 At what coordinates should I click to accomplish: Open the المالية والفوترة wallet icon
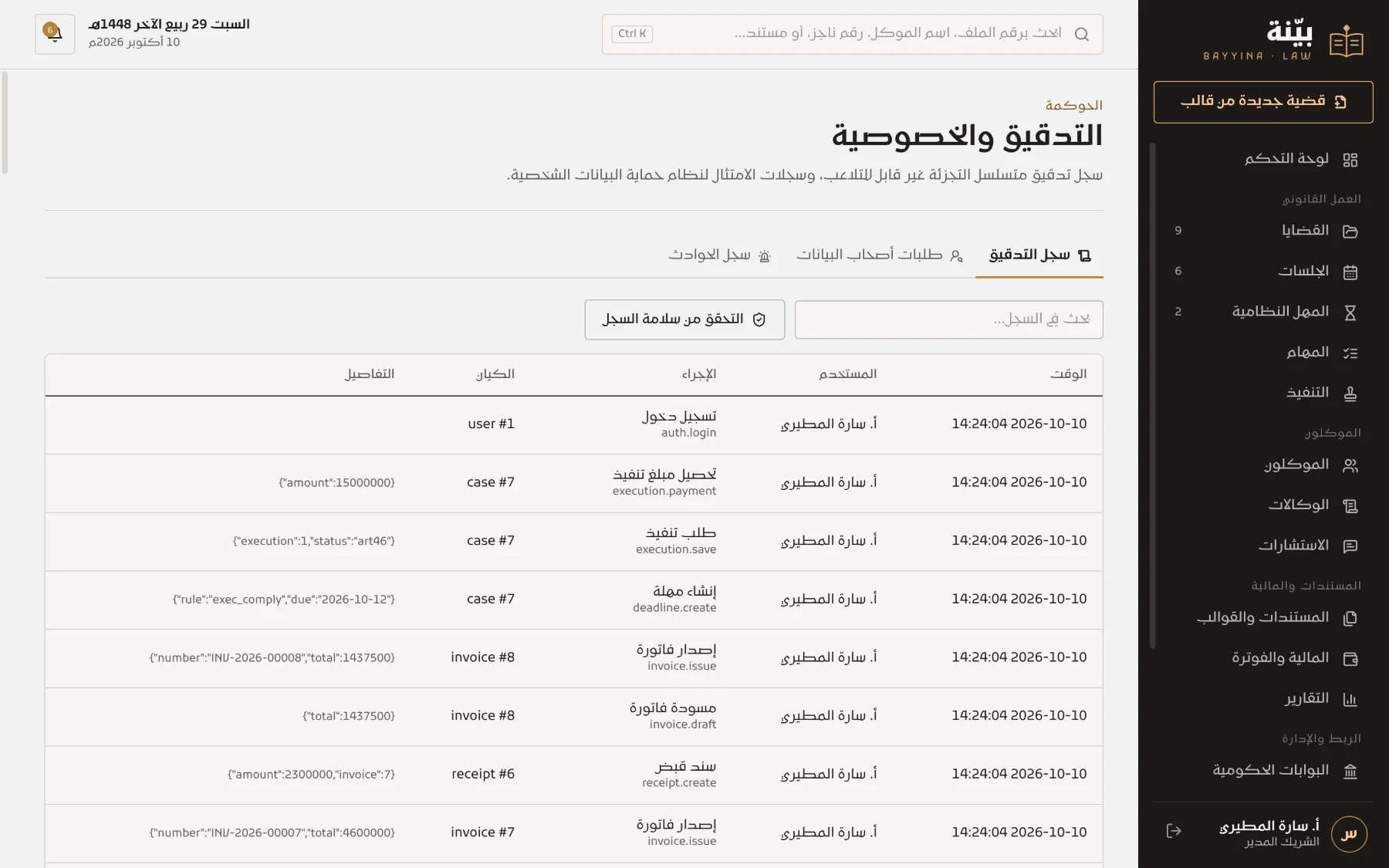[1350, 659]
